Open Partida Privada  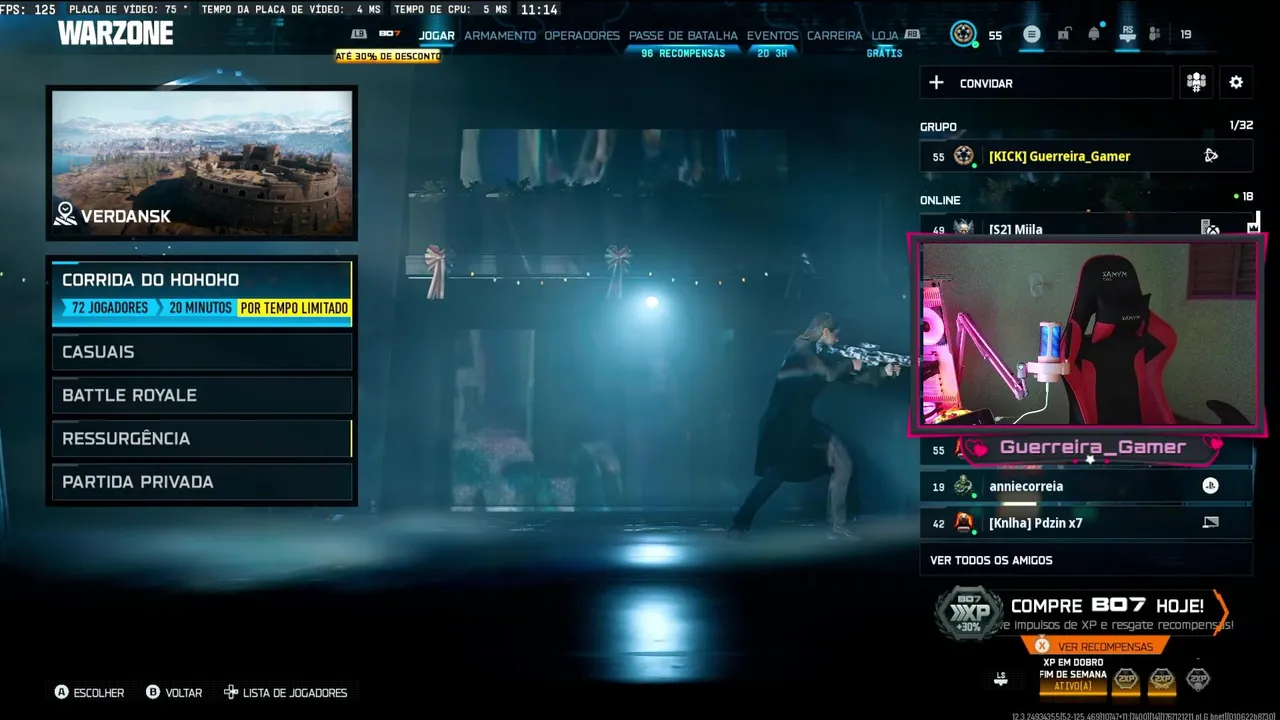pos(202,482)
